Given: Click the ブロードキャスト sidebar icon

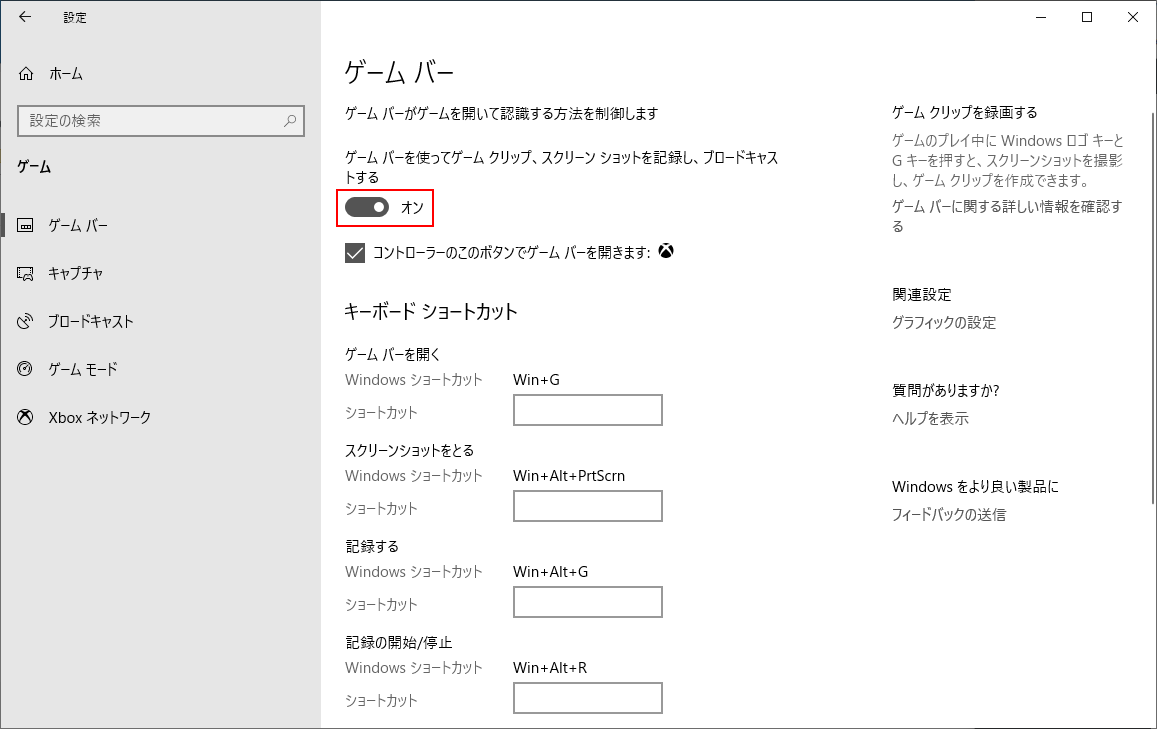Looking at the screenshot, I should pyautogui.click(x=25, y=322).
